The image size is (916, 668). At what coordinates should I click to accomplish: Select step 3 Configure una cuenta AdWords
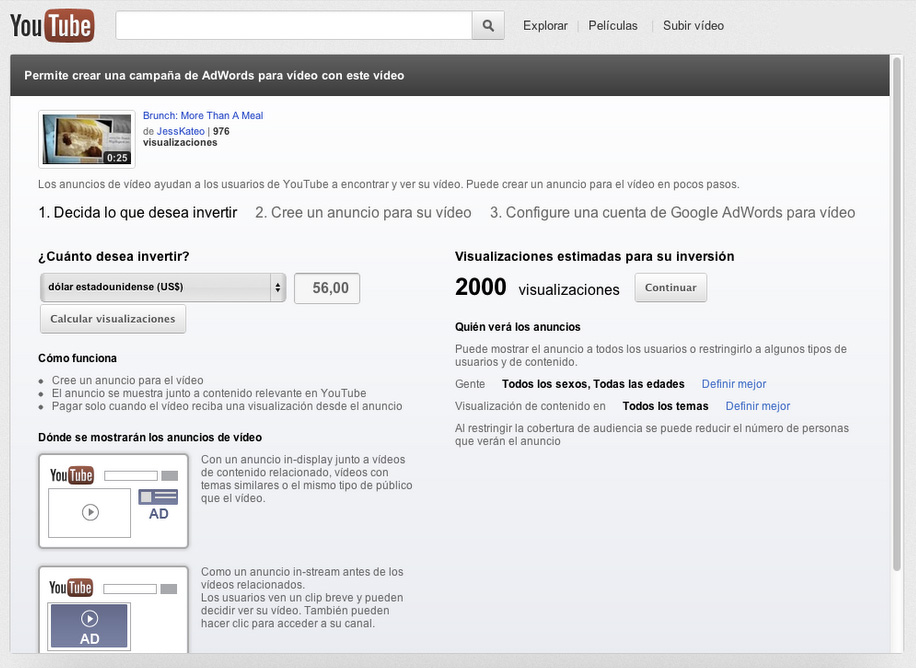[672, 213]
